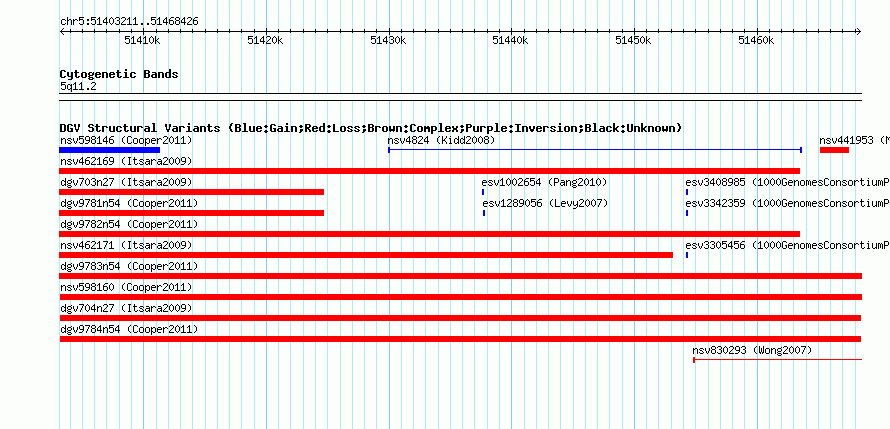This screenshot has height=429, width=890.
Task: Click the 51410k ruler tick label
Action: (x=142, y=40)
